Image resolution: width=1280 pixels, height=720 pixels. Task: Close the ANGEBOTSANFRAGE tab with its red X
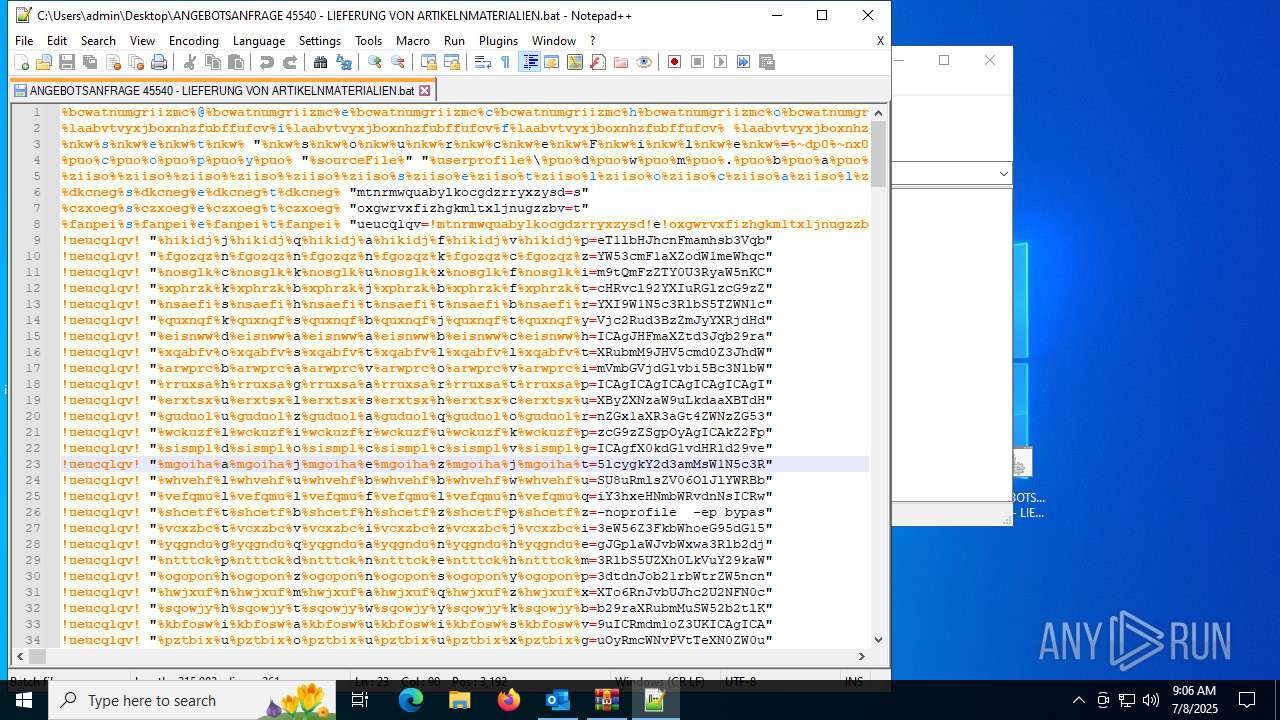425,90
